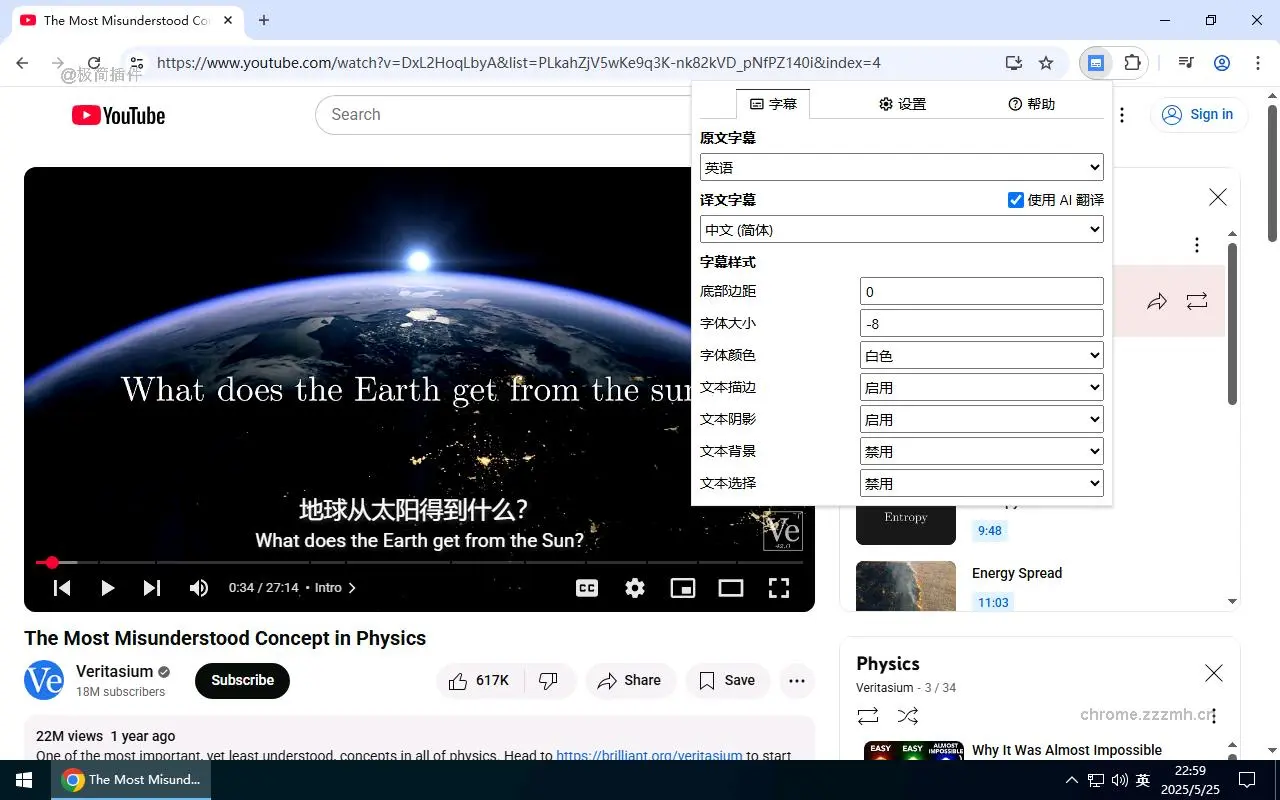Click the red playhead on the video progress bar
Image resolution: width=1280 pixels, height=800 pixels.
52,562
